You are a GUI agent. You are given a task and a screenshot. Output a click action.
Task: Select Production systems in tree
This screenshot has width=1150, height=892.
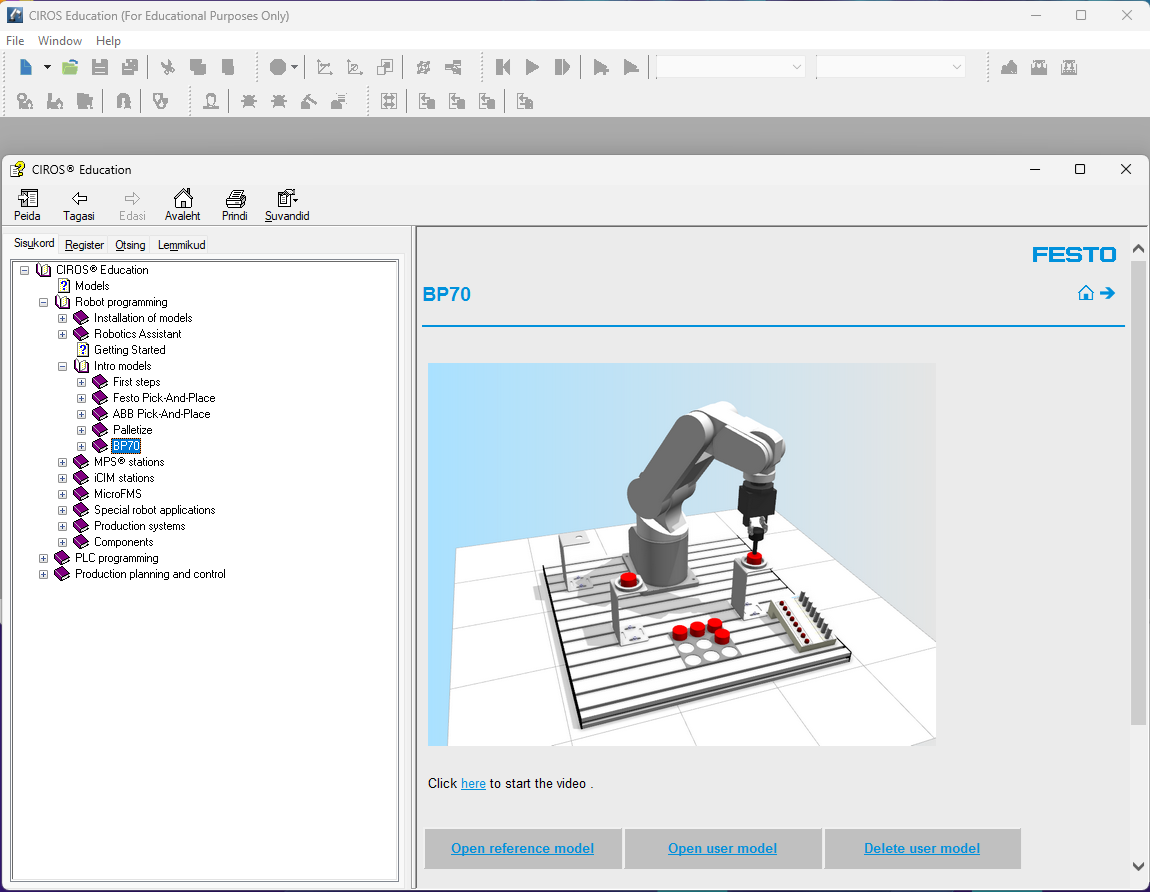(x=139, y=526)
